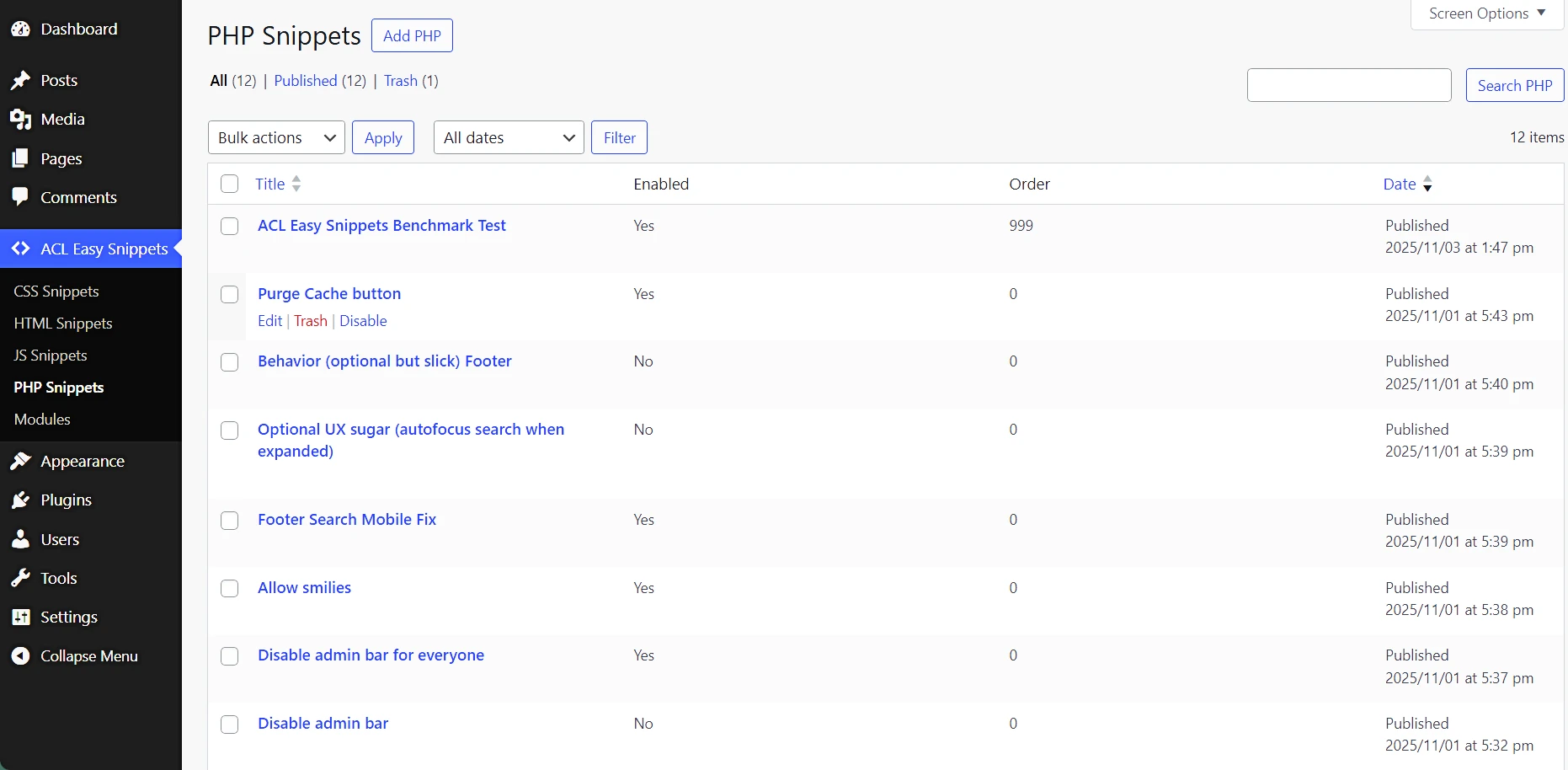This screenshot has width=1568, height=770.
Task: Sort the list by Date column
Action: (1400, 184)
